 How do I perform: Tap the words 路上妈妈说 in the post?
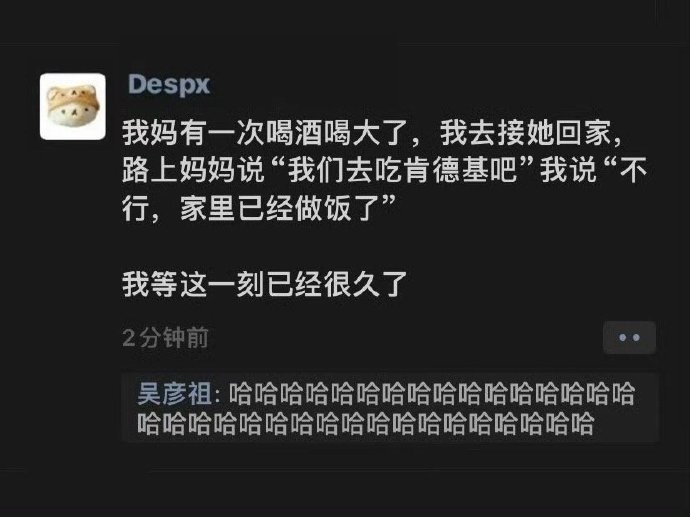click(x=193, y=170)
